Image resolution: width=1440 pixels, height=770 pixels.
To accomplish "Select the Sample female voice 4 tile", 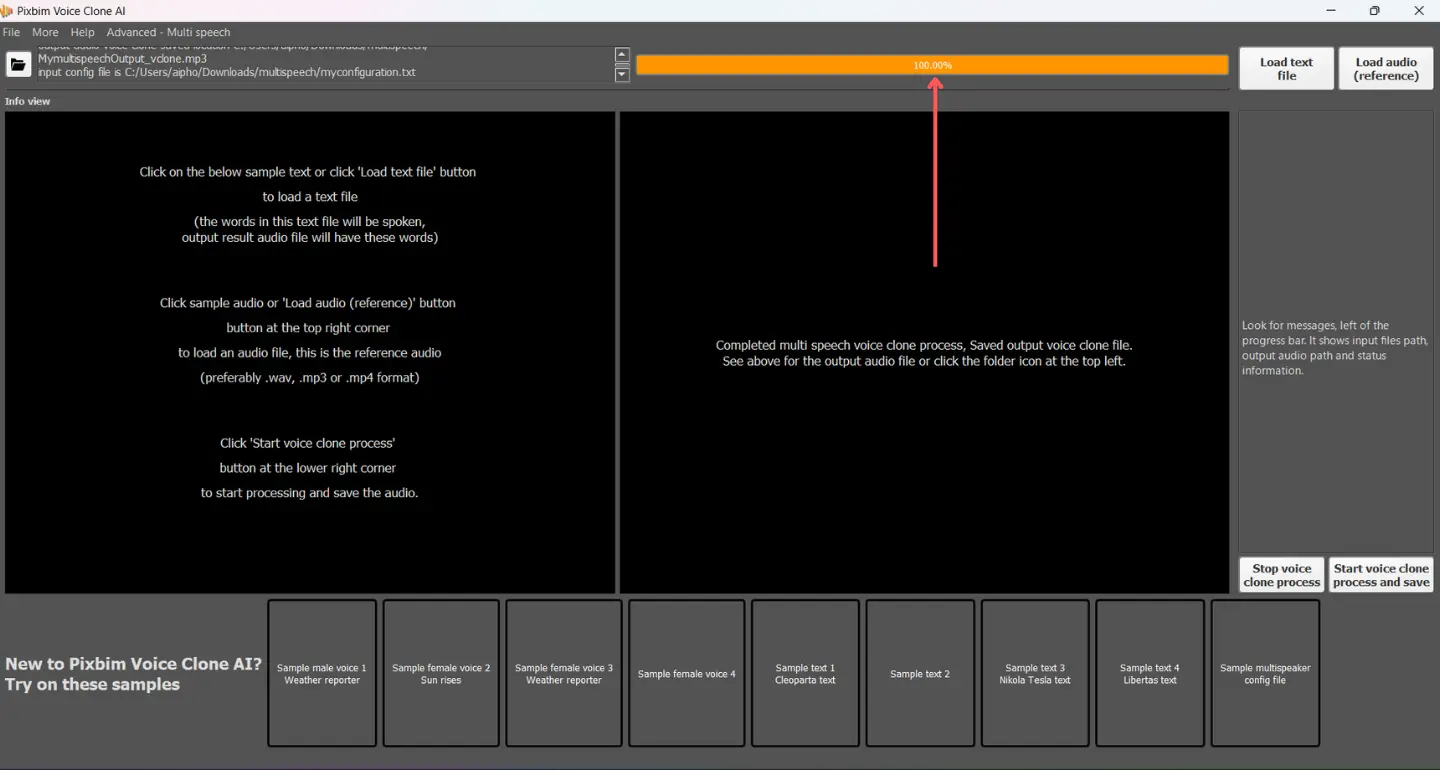I will point(687,673).
